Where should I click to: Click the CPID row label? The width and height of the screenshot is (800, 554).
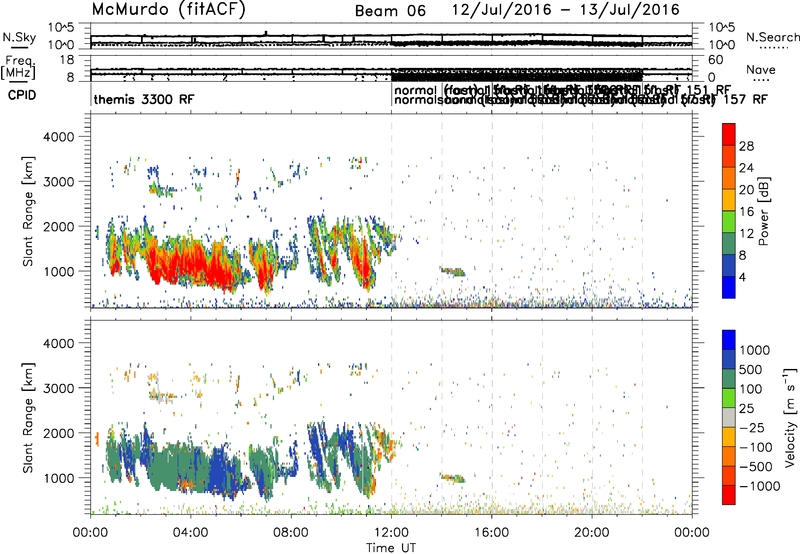[22, 95]
